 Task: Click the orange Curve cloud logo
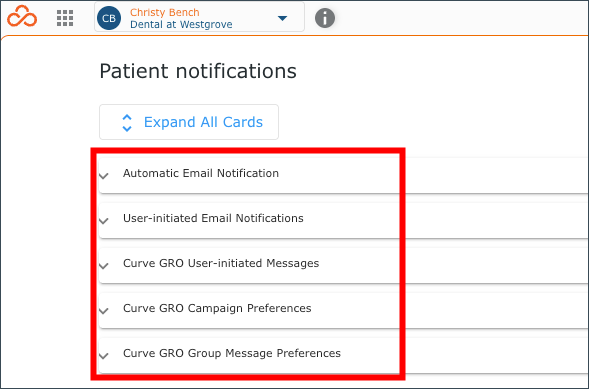coord(22,16)
